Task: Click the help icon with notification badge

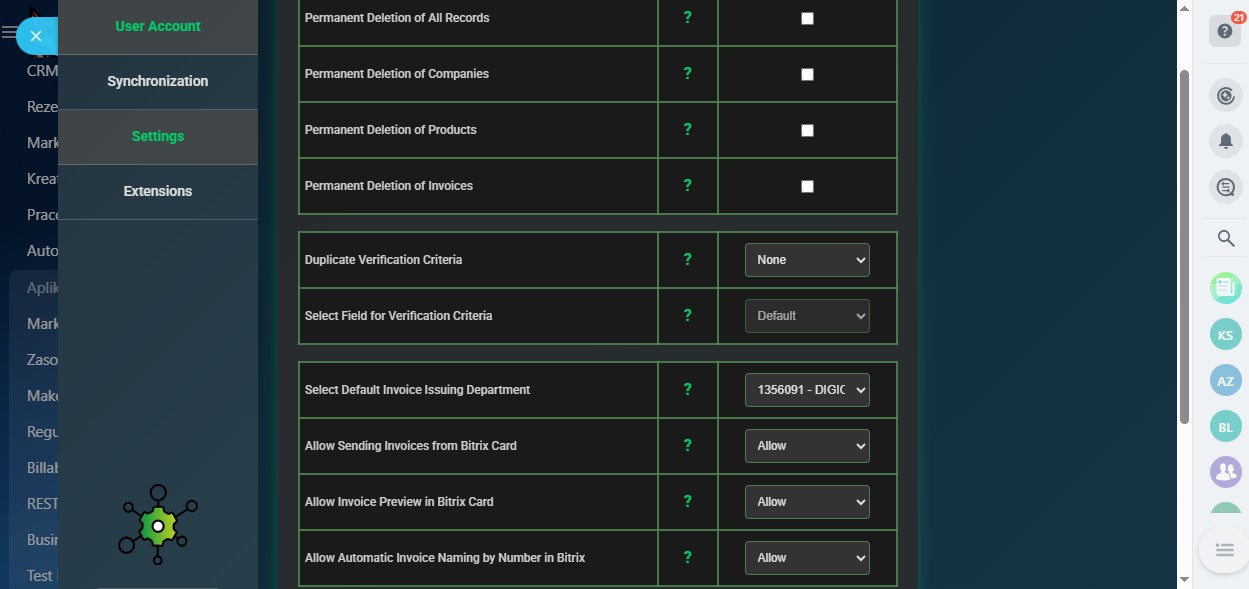Action: pyautogui.click(x=1225, y=31)
